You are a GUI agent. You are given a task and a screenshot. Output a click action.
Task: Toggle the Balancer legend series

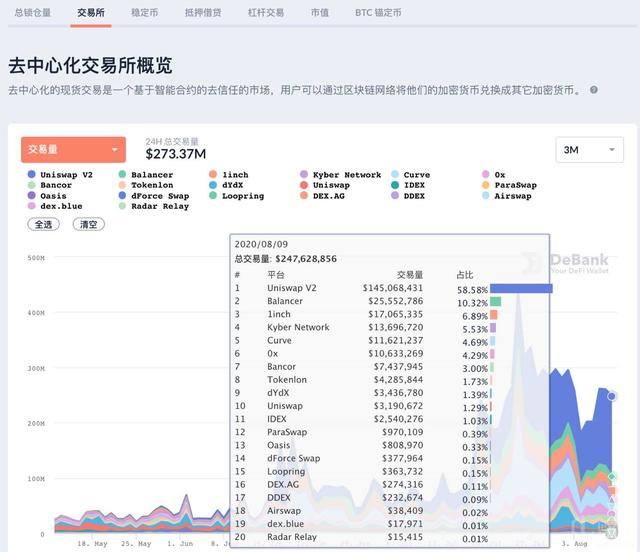[x=146, y=175]
